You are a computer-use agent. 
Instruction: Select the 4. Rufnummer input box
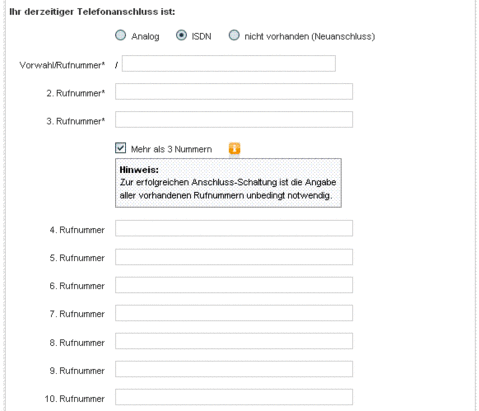tap(234, 228)
